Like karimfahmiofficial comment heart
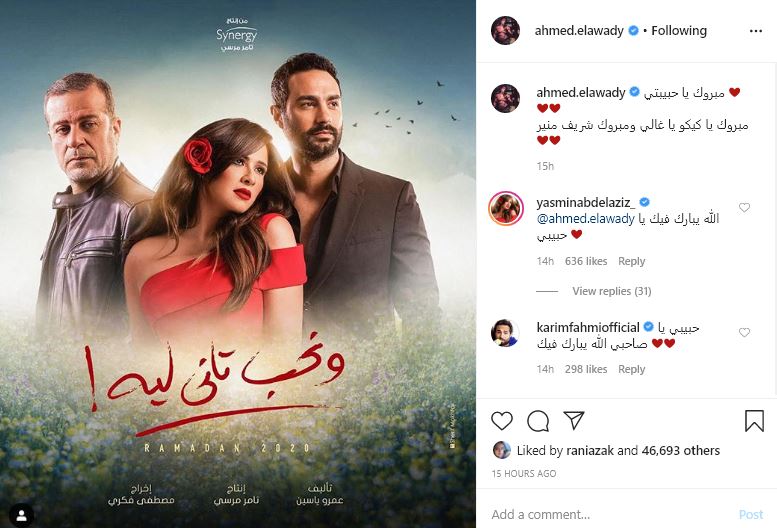Image resolution: width=777 pixels, height=528 pixels. click(x=744, y=332)
